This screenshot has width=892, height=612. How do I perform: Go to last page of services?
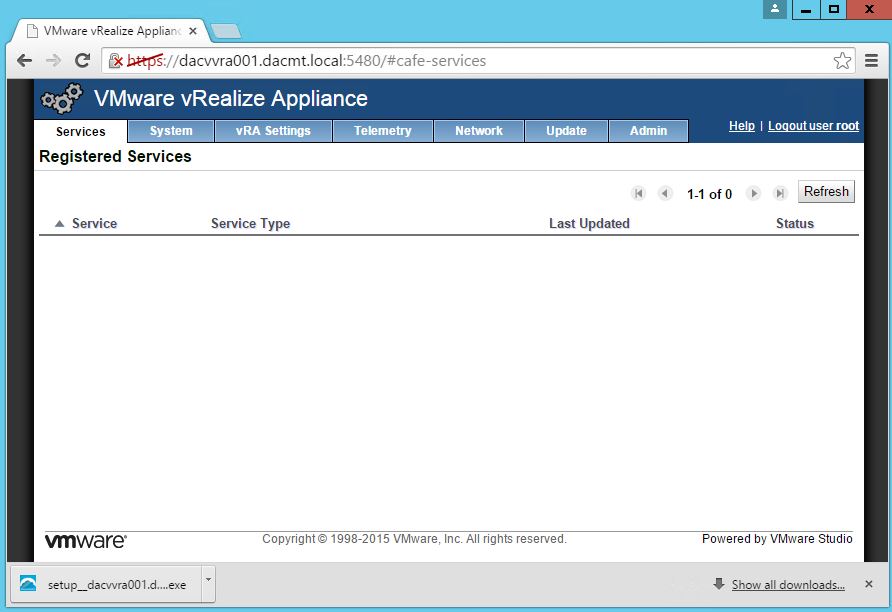(x=780, y=193)
